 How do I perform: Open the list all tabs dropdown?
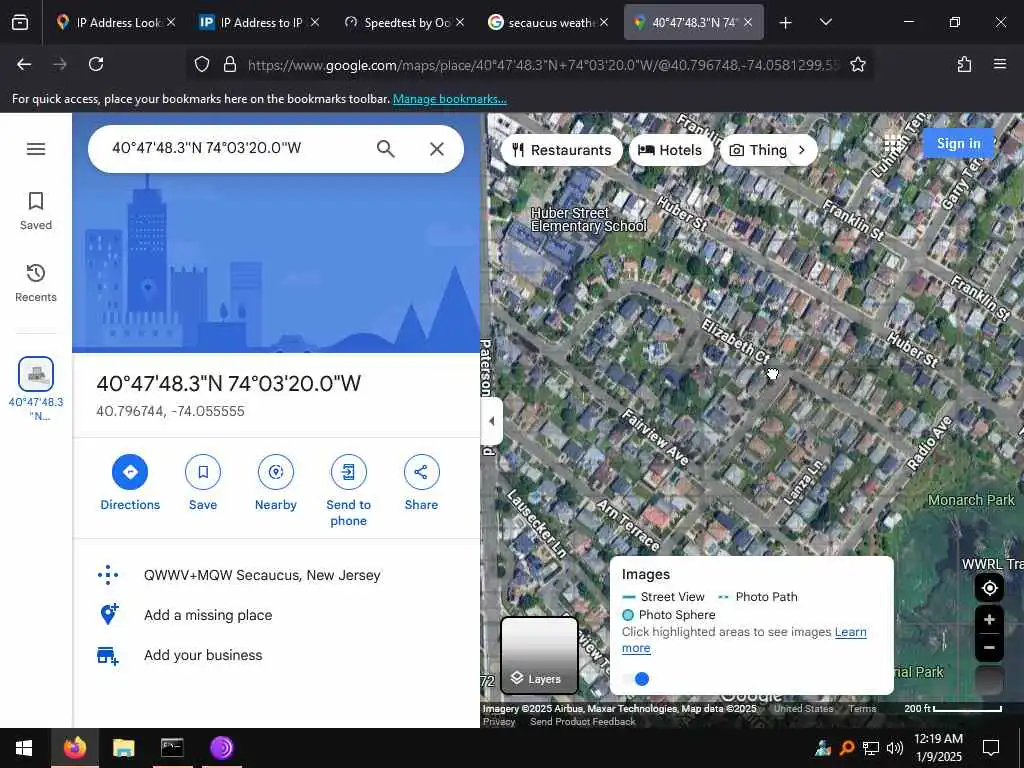pos(825,22)
